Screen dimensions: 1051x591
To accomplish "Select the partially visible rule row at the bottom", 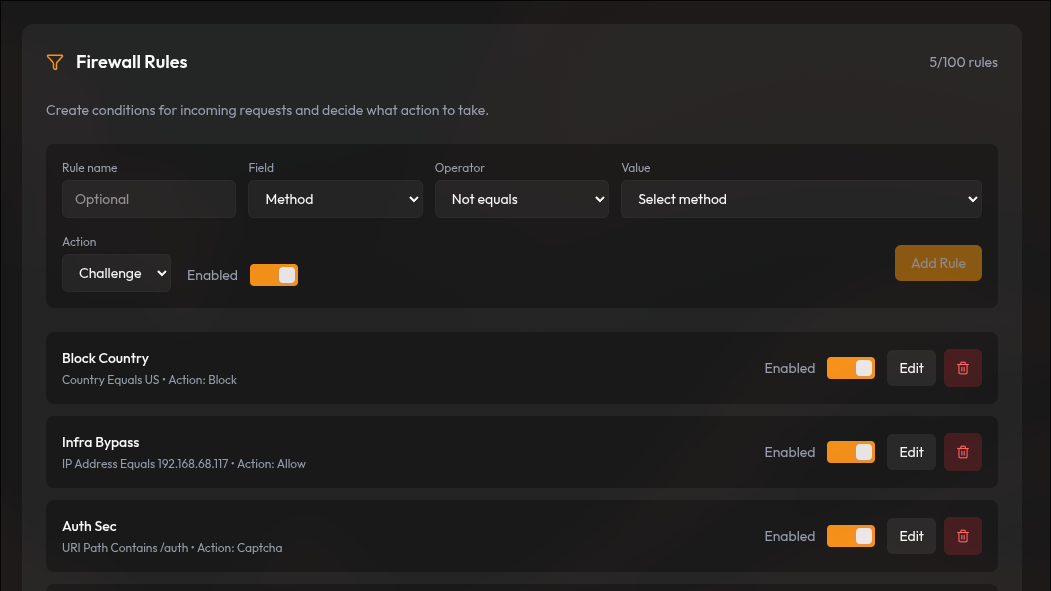I will pyautogui.click(x=521, y=585).
